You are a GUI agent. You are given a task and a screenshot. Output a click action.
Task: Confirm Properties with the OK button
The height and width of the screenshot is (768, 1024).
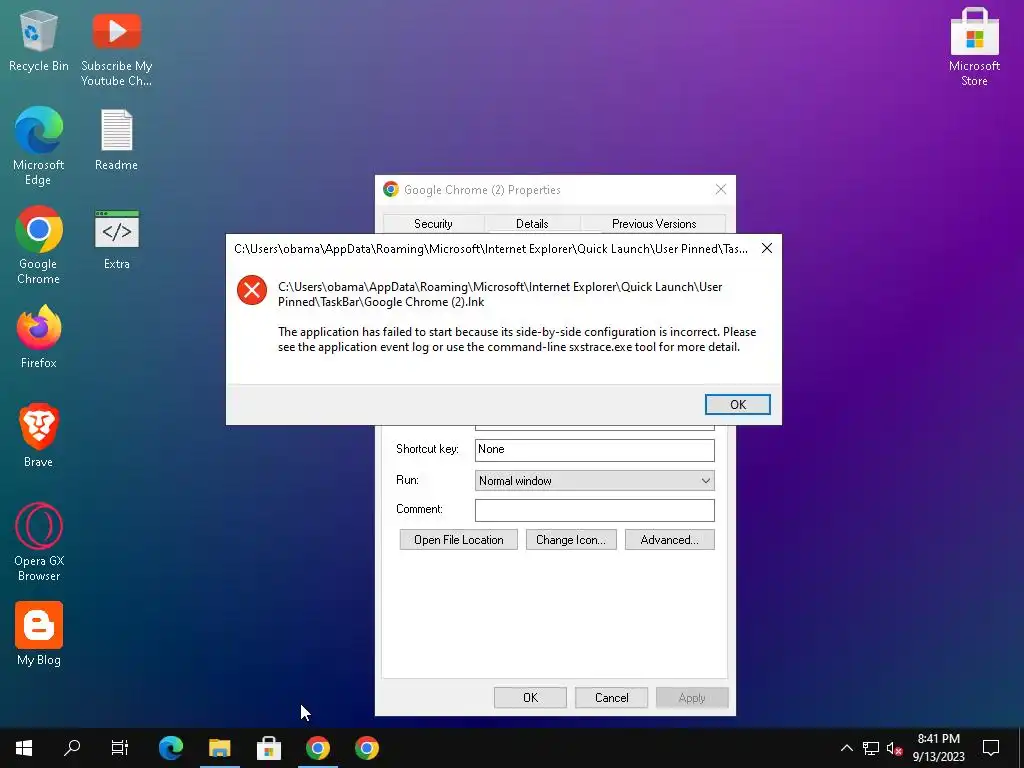click(530, 697)
